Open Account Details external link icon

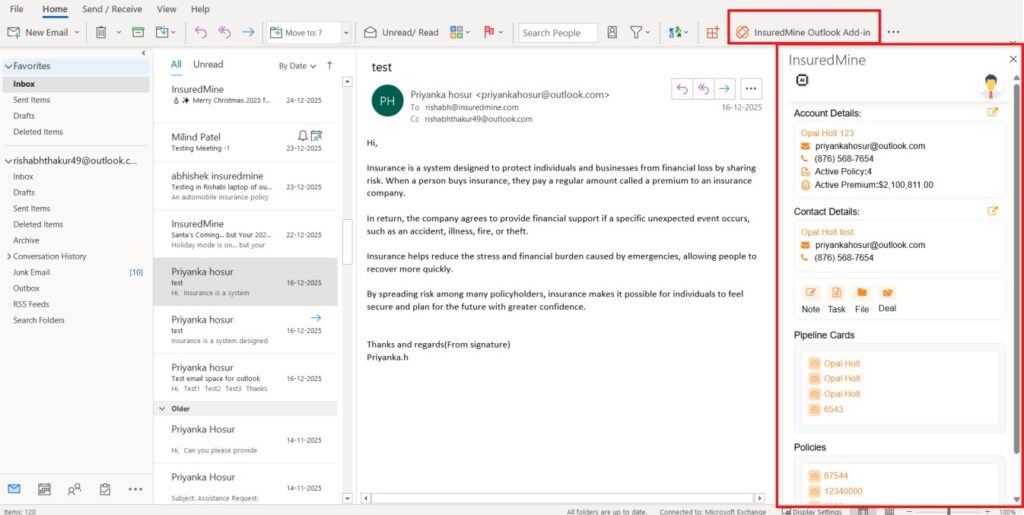[x=992, y=112]
